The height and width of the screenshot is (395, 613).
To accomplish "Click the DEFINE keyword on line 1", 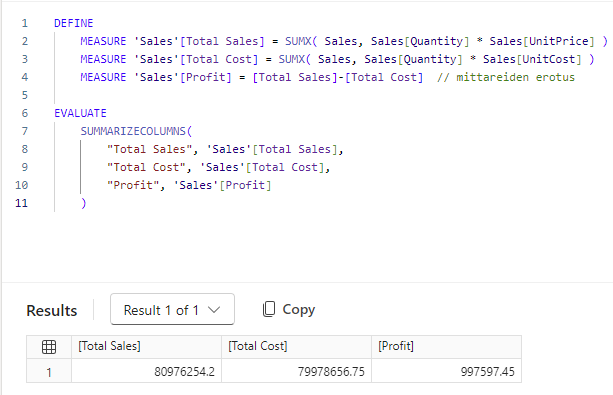I will [x=73, y=23].
